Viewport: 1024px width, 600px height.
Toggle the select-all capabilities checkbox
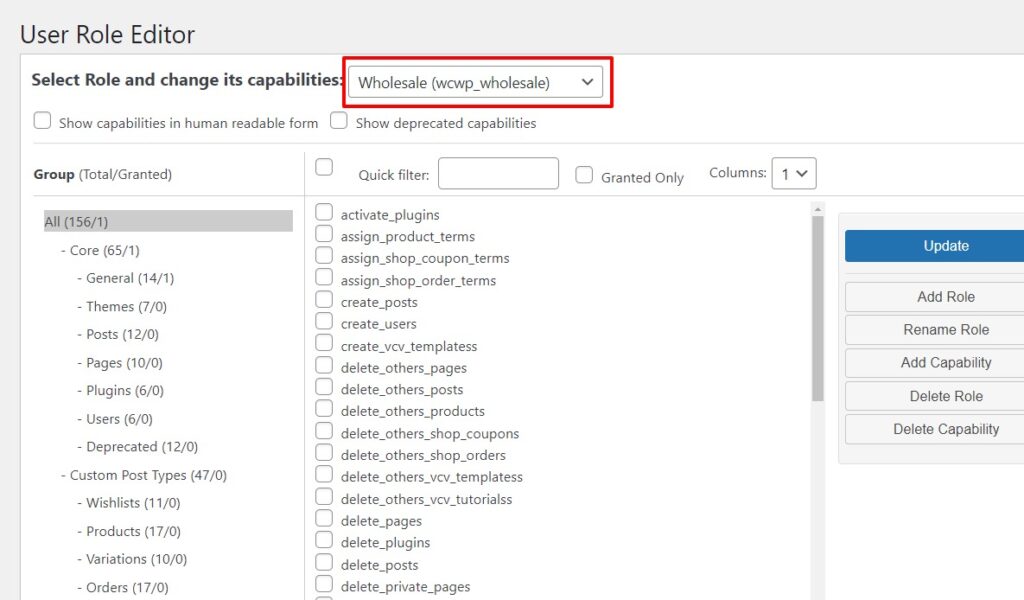coord(324,169)
